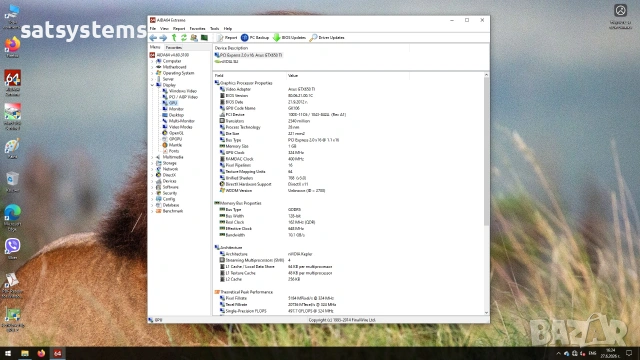Open File Explorer from the taskbar
Image resolution: width=640 pixels, height=360 pixels.
25,353
